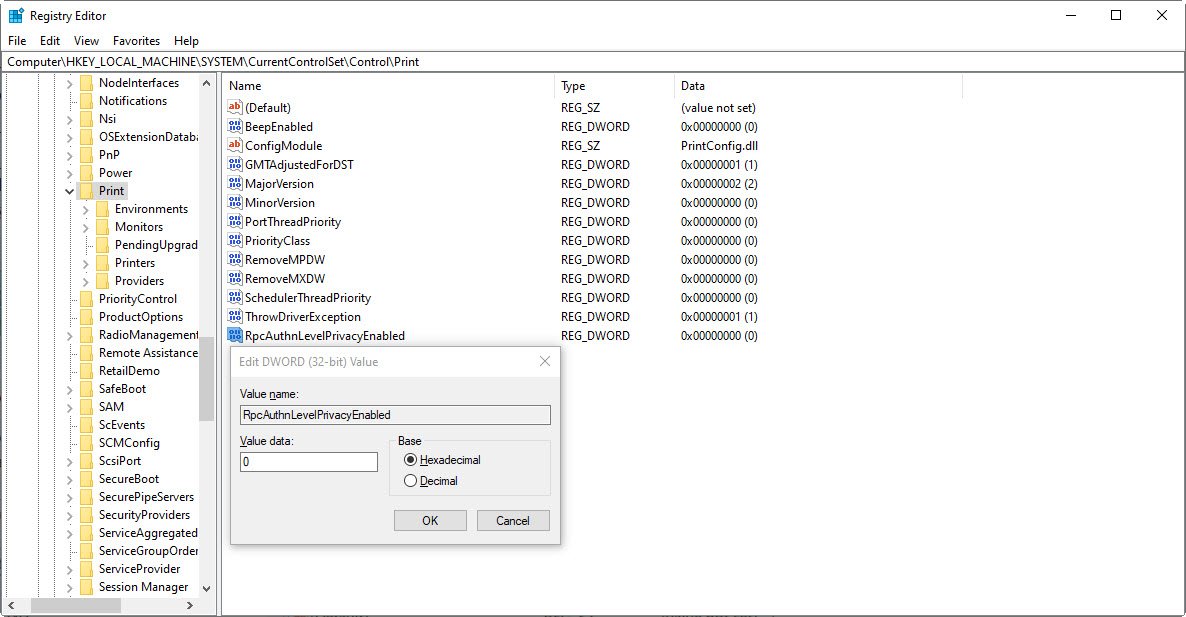Expand the Providers subkey
The width and height of the screenshot is (1186, 617).
[85, 281]
